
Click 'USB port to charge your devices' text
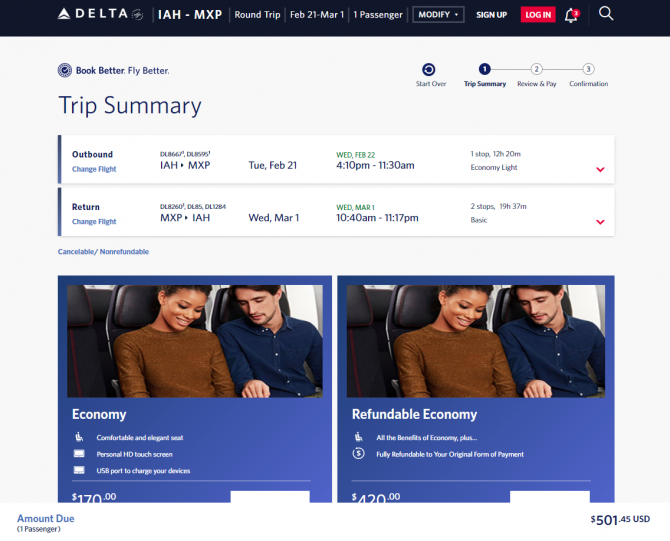pyautogui.click(x=143, y=471)
